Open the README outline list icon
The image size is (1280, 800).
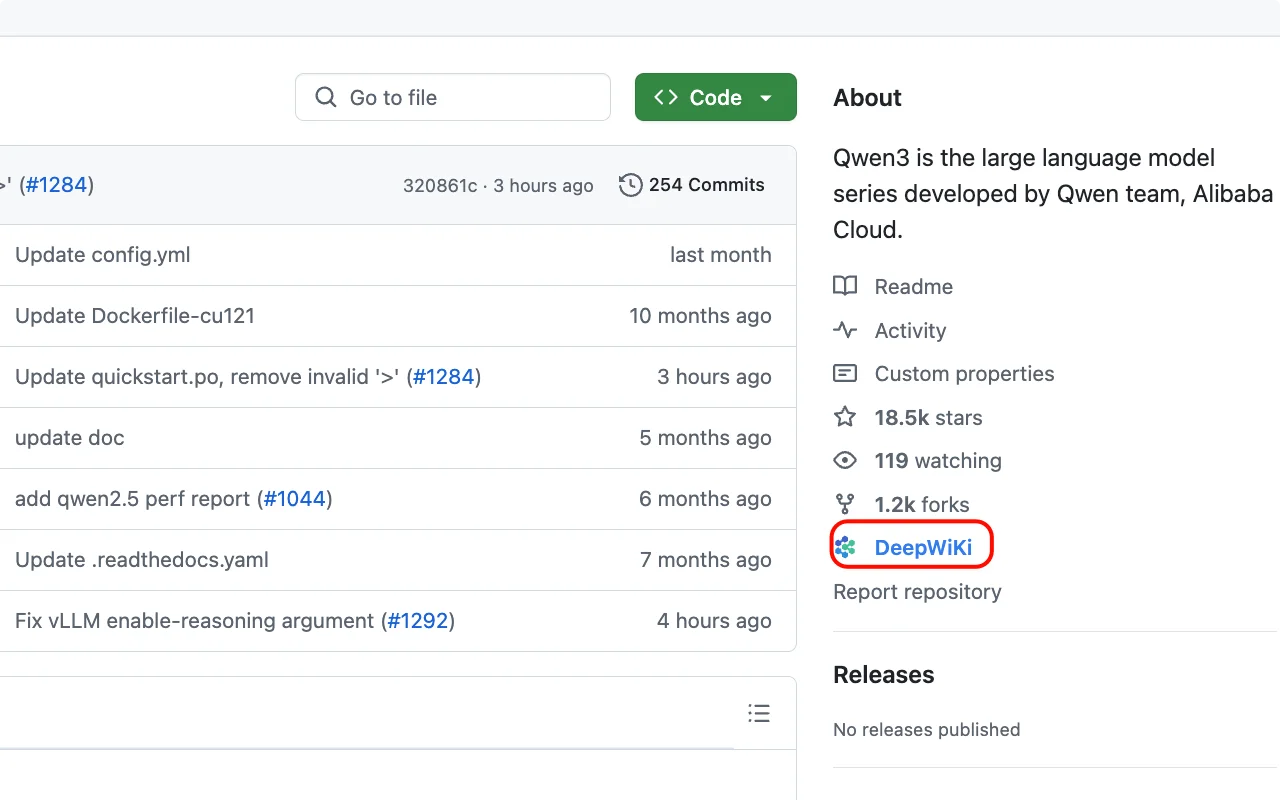(759, 713)
